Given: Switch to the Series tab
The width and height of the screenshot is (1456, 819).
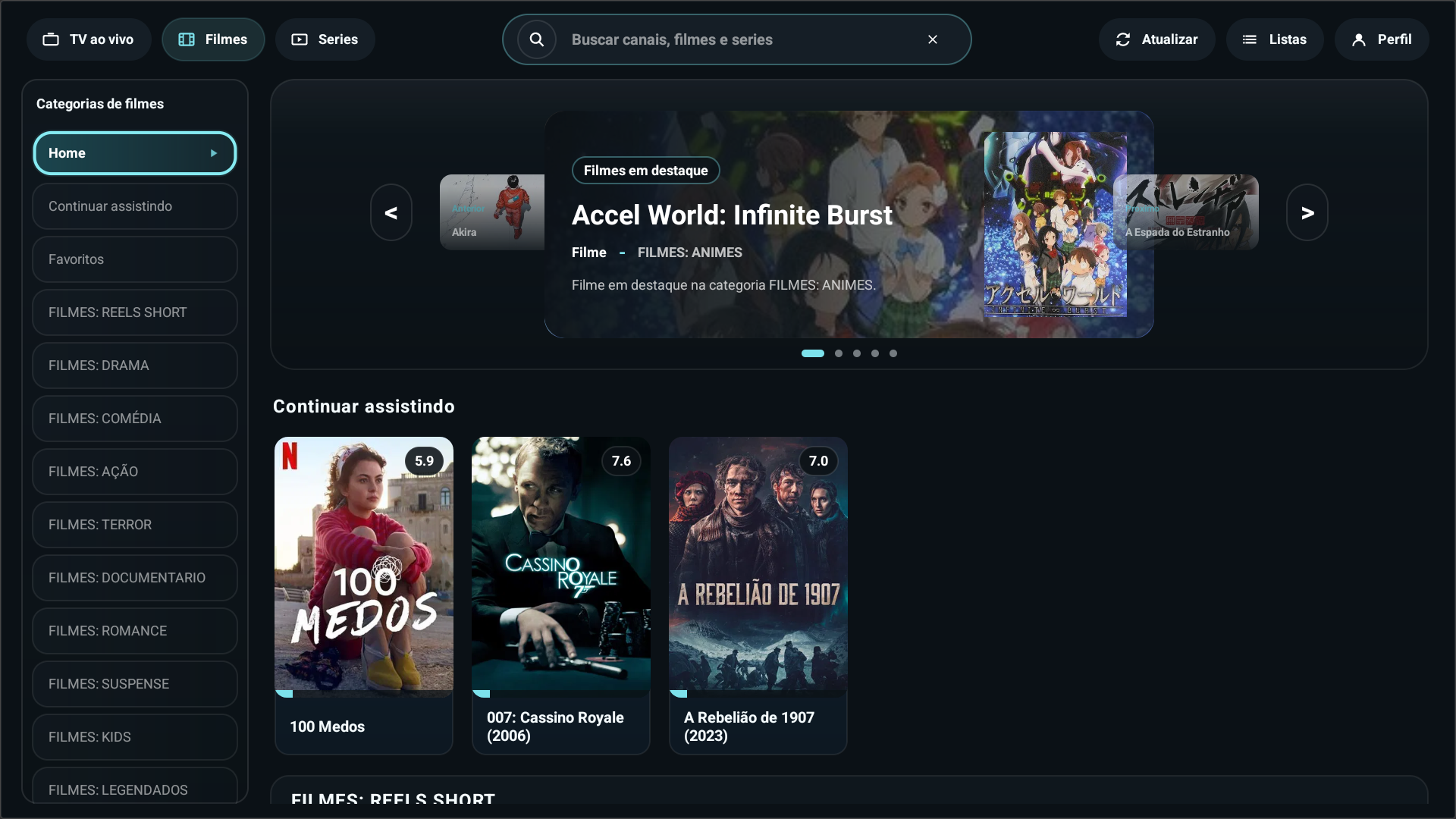Looking at the screenshot, I should point(325,39).
